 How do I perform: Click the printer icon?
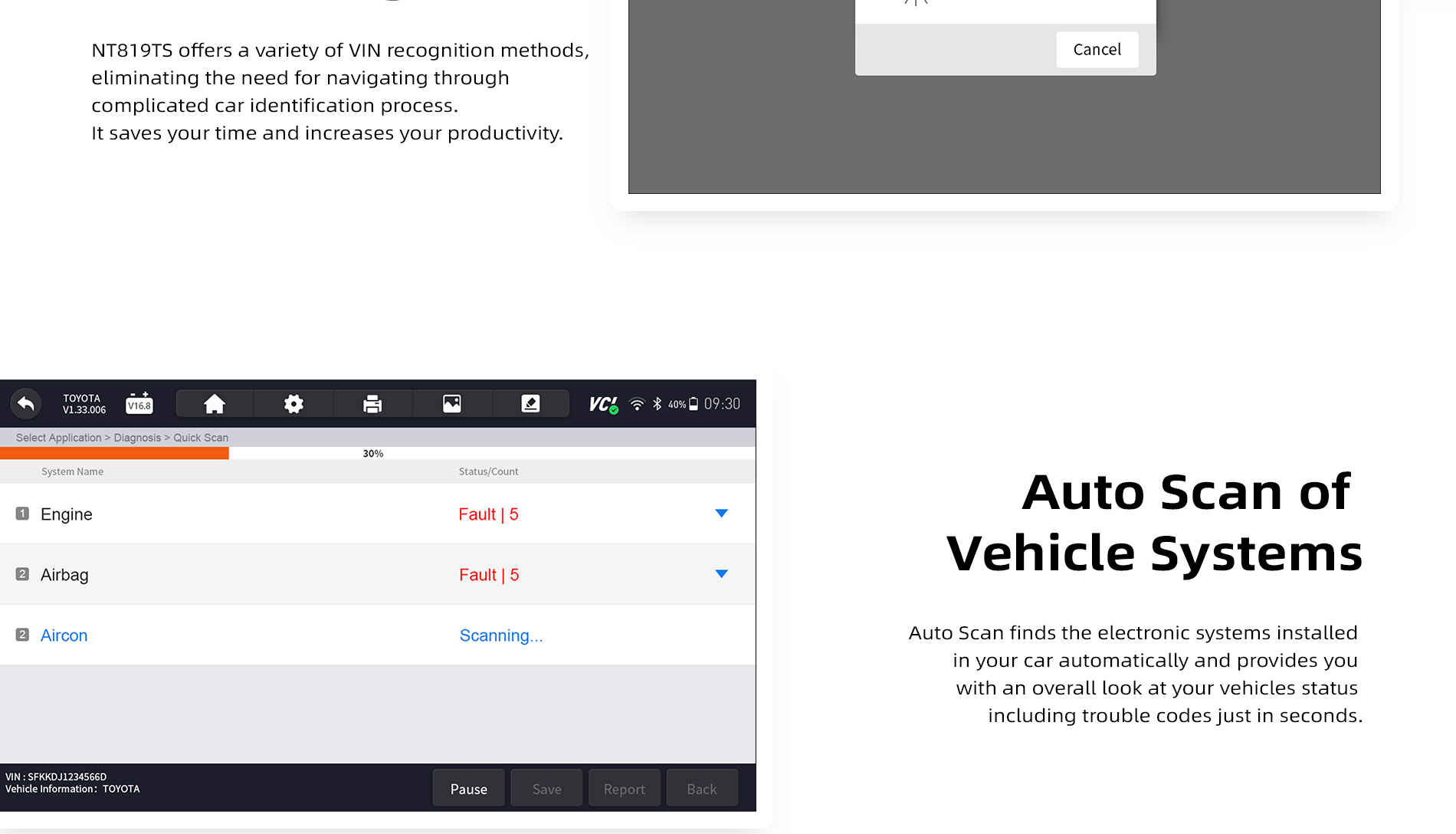coord(372,403)
